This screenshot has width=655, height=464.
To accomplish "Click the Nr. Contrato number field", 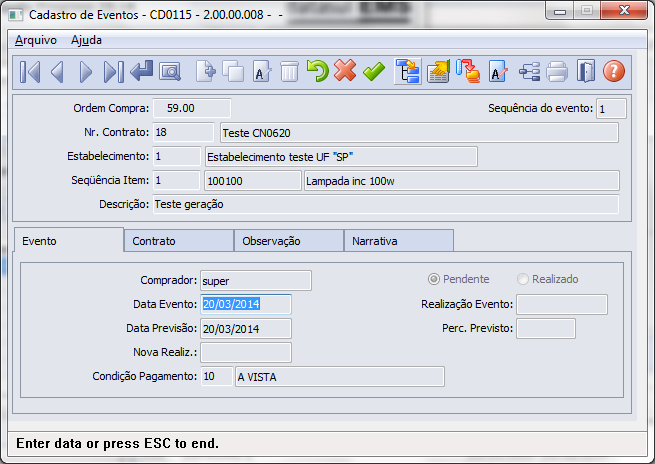I will [183, 132].
